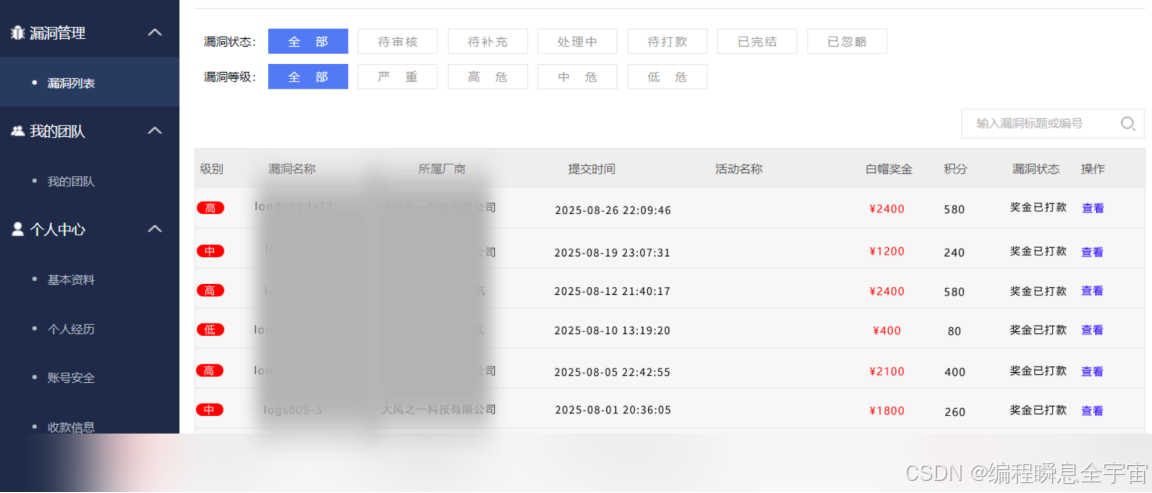Collapse the 漏洞管理 section chevron
Image resolution: width=1152 pixels, height=493 pixels.
(154, 32)
